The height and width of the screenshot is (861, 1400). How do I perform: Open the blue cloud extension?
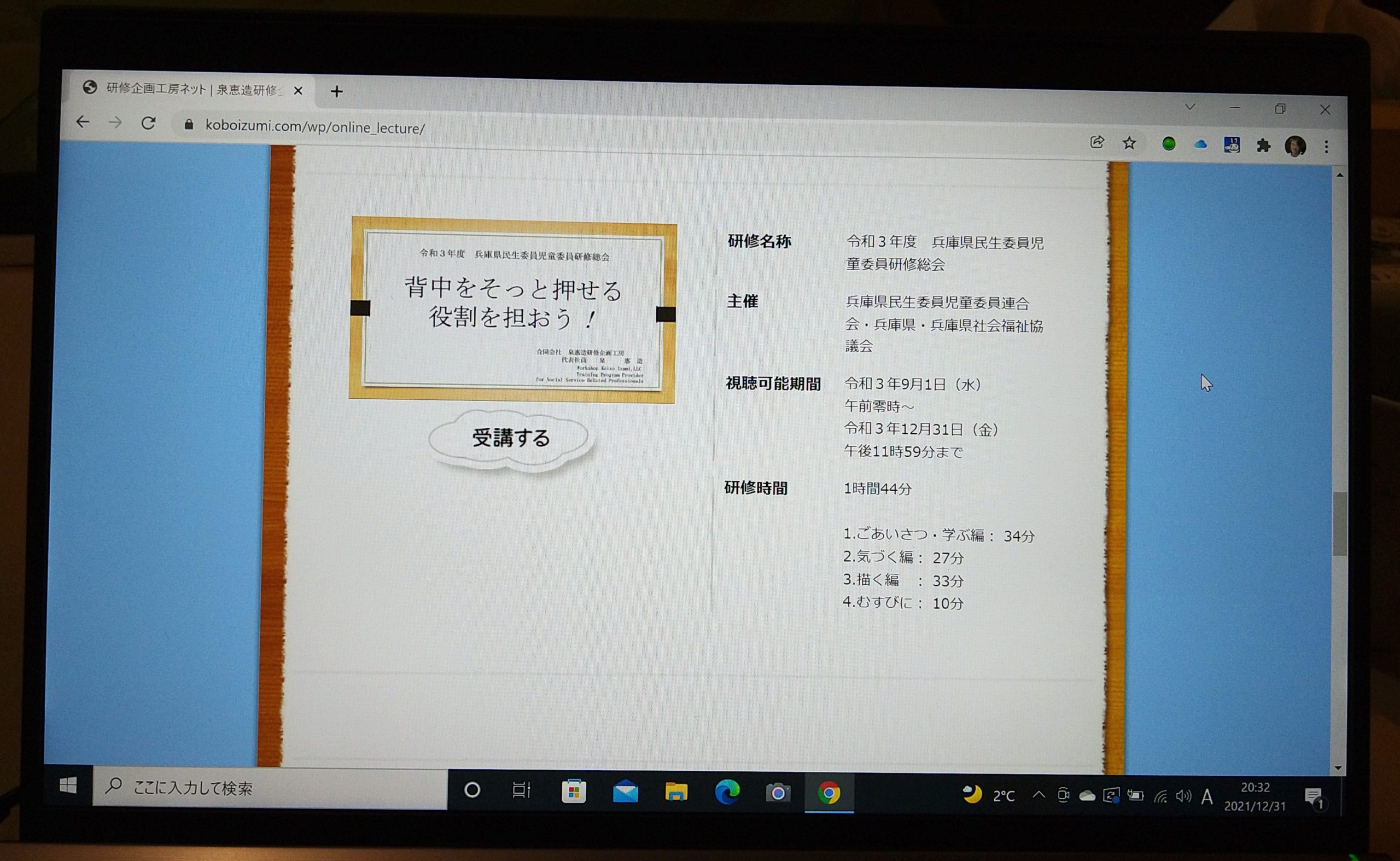(1200, 144)
